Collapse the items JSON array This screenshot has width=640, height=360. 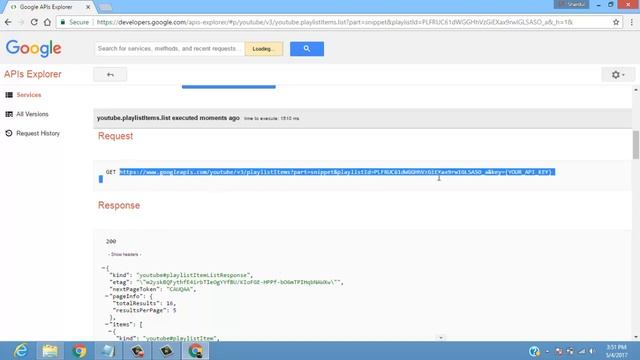107,324
